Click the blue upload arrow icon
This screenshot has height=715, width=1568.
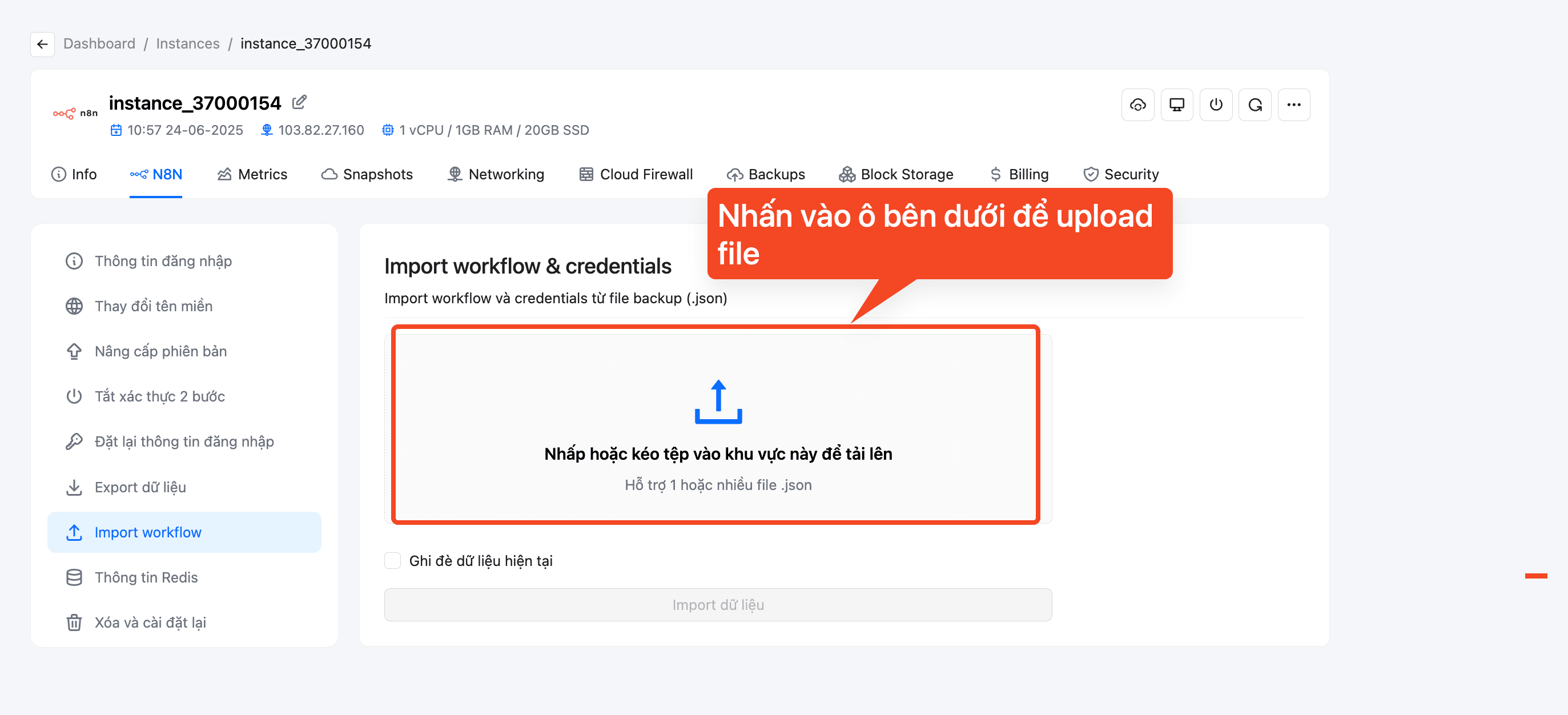point(718,401)
